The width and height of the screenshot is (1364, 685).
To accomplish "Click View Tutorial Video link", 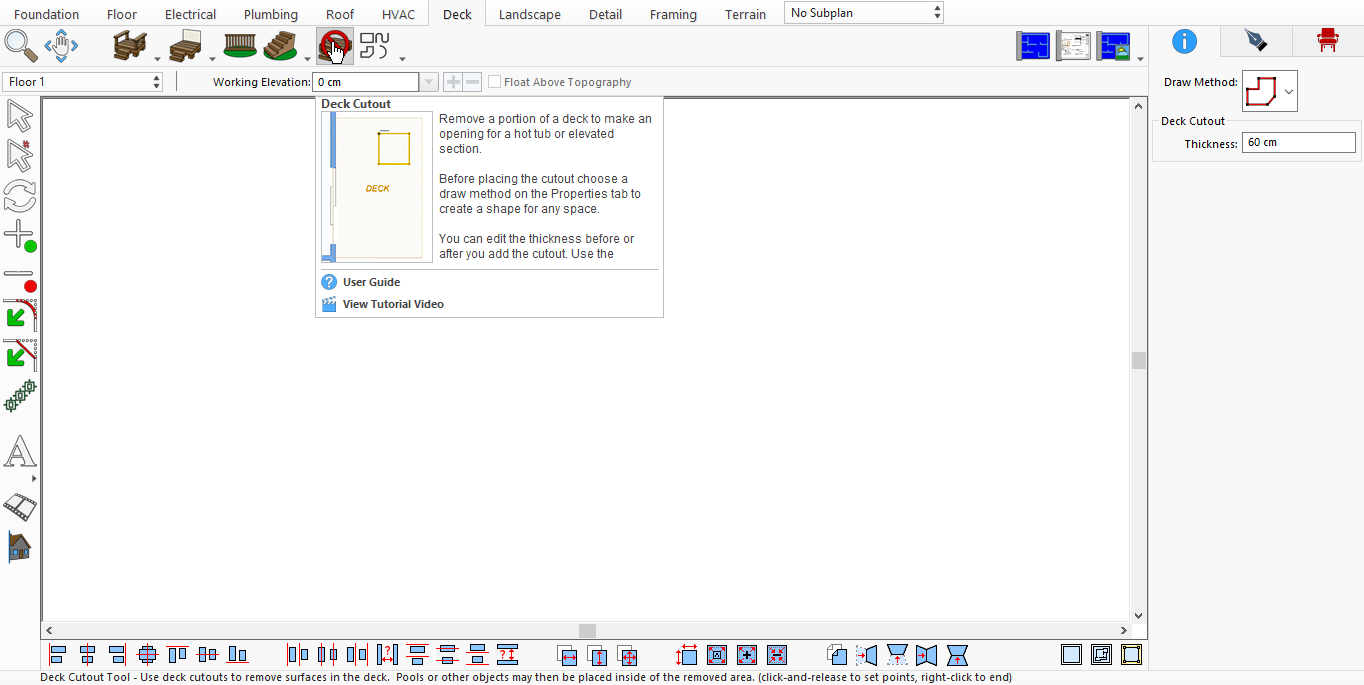I will [393, 304].
